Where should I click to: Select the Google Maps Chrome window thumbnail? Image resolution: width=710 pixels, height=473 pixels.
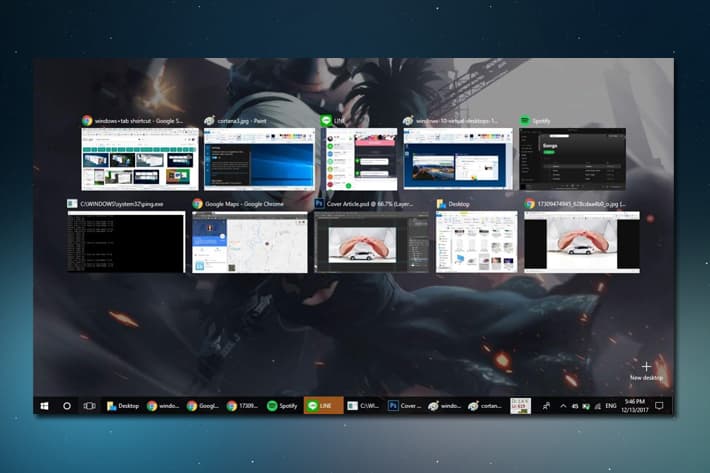250,242
